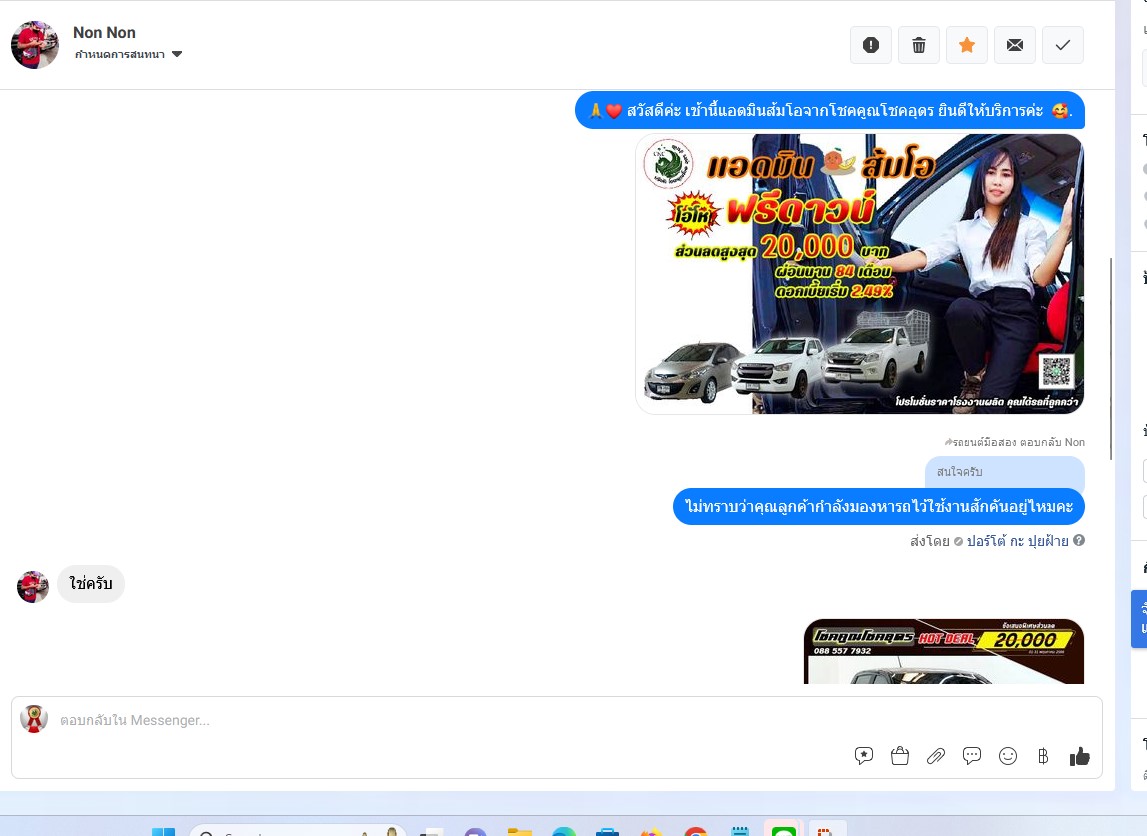Attach a file with paperclip icon
The width and height of the screenshot is (1147, 836).
(x=936, y=756)
